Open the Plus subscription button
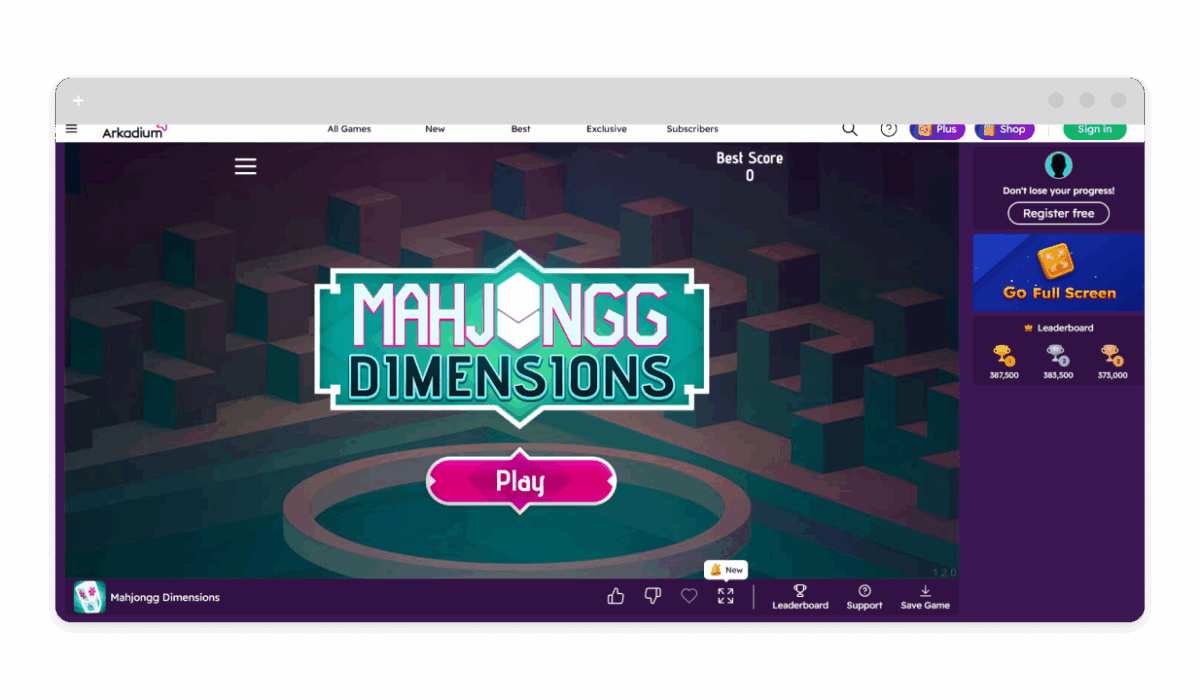This screenshot has height=700, width=1200. [937, 129]
